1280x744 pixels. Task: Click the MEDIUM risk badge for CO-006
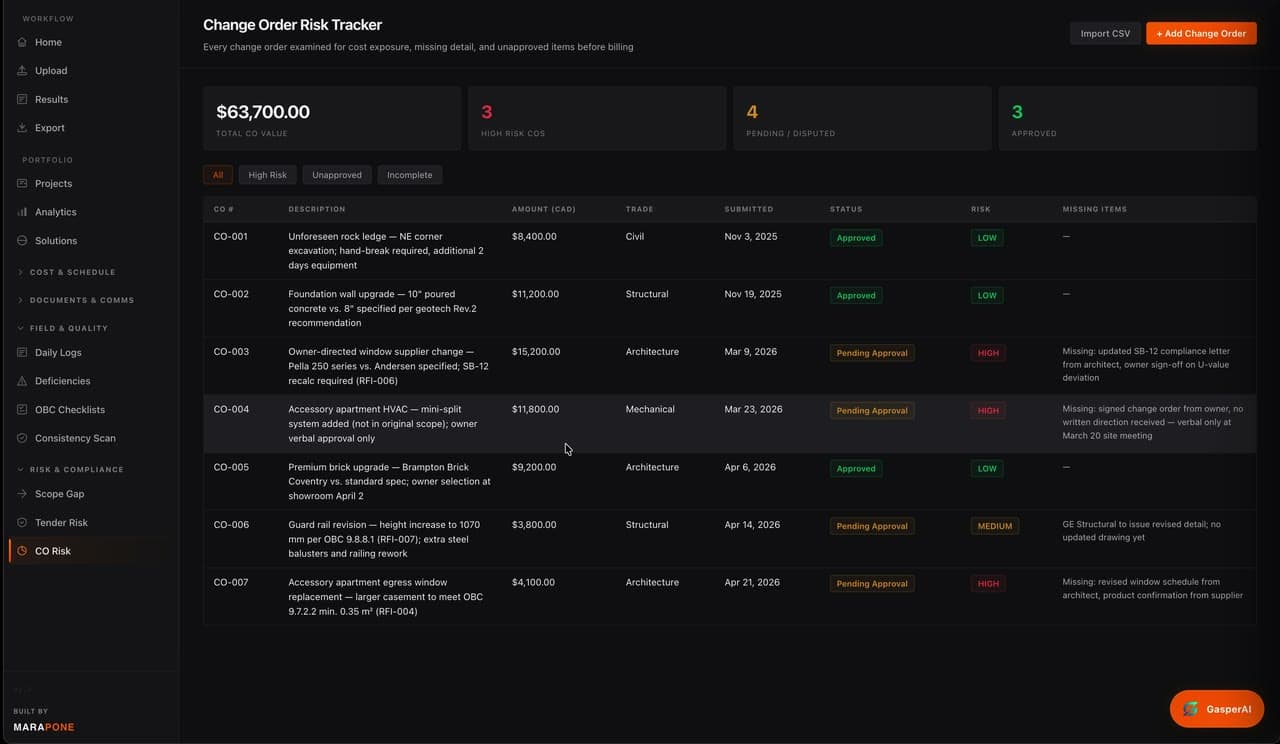tap(995, 526)
